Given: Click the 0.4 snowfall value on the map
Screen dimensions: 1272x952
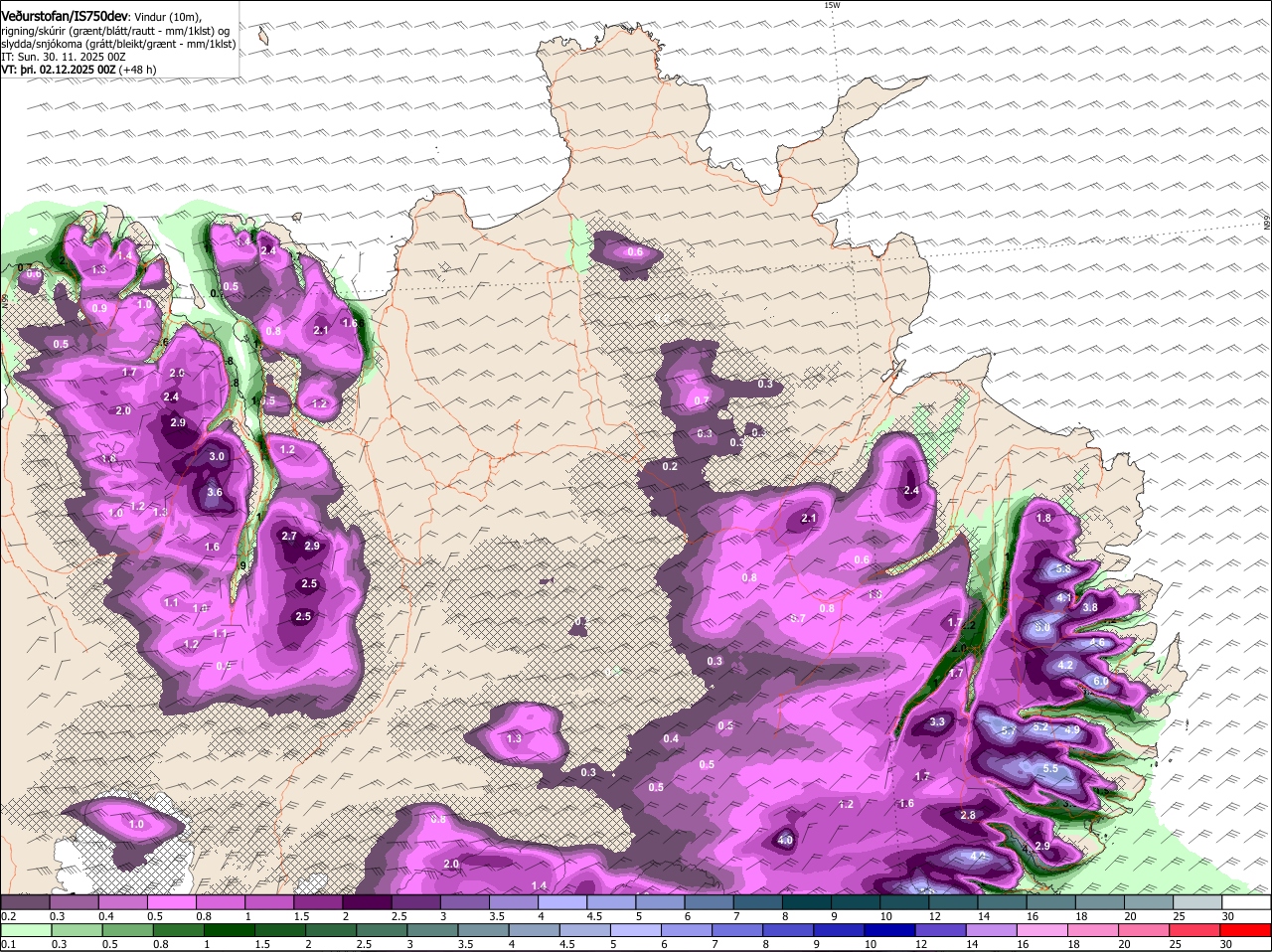Looking at the screenshot, I should click(x=671, y=738).
